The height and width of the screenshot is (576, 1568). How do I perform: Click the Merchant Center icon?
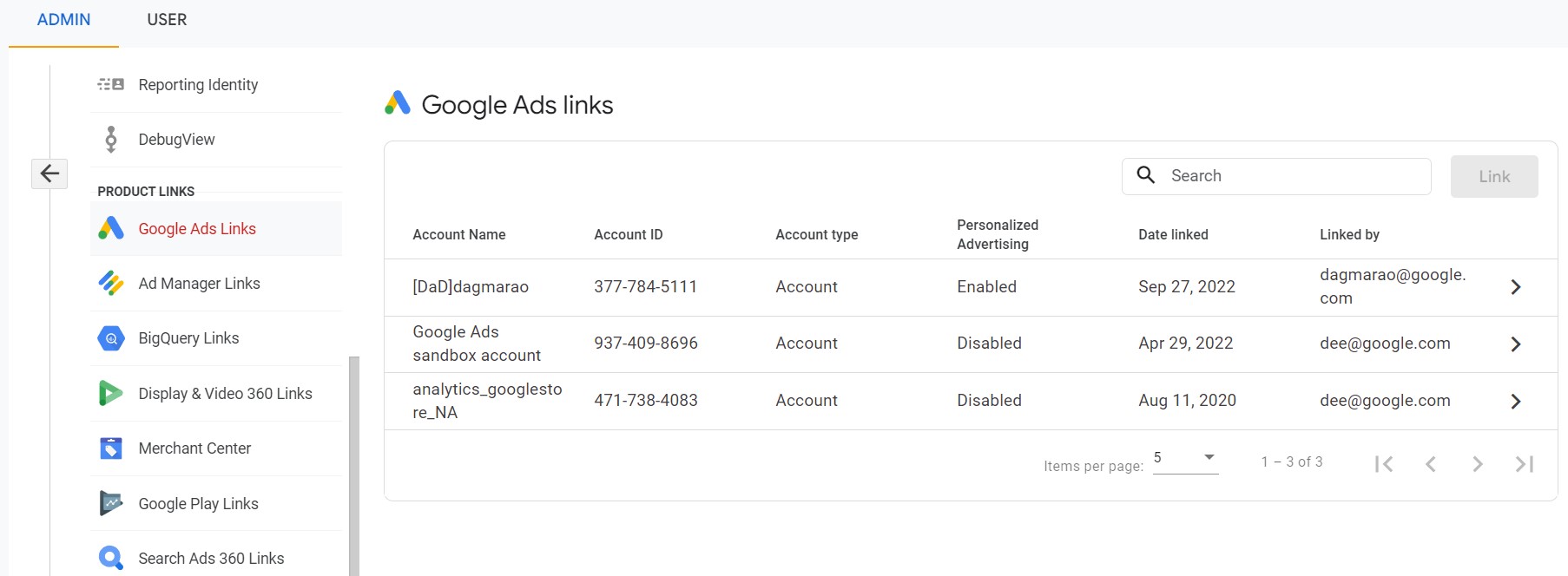pos(110,448)
